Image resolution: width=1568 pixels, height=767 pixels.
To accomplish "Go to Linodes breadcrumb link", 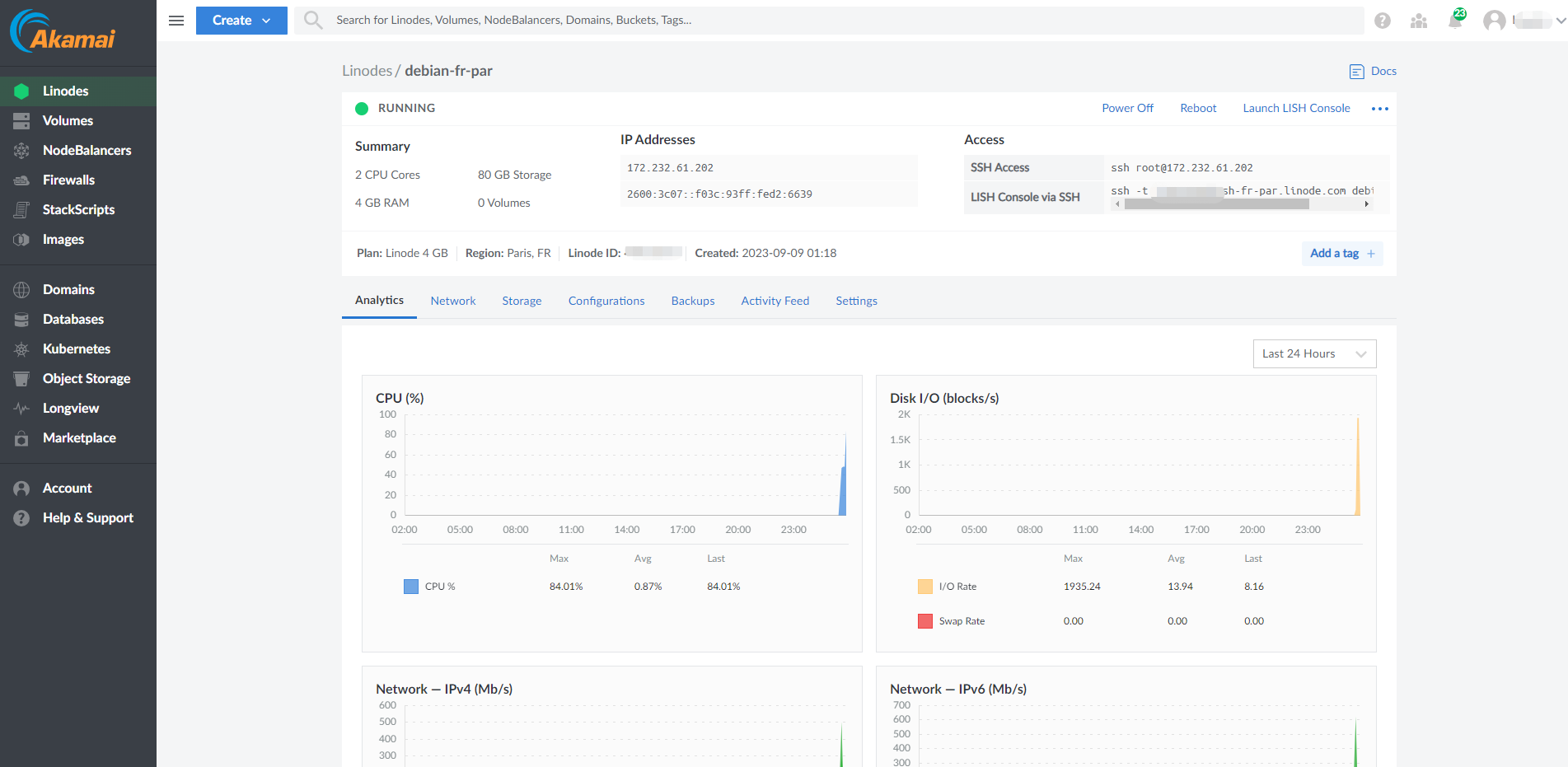I will pos(367,71).
